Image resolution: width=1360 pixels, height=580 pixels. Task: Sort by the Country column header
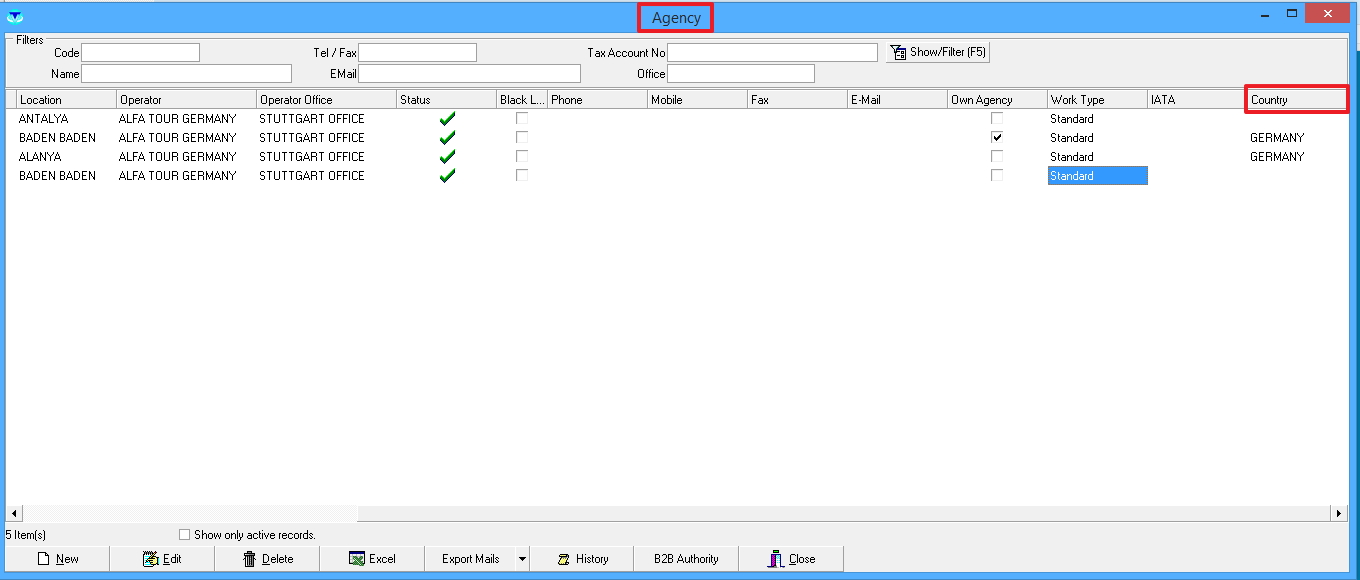(x=1296, y=100)
